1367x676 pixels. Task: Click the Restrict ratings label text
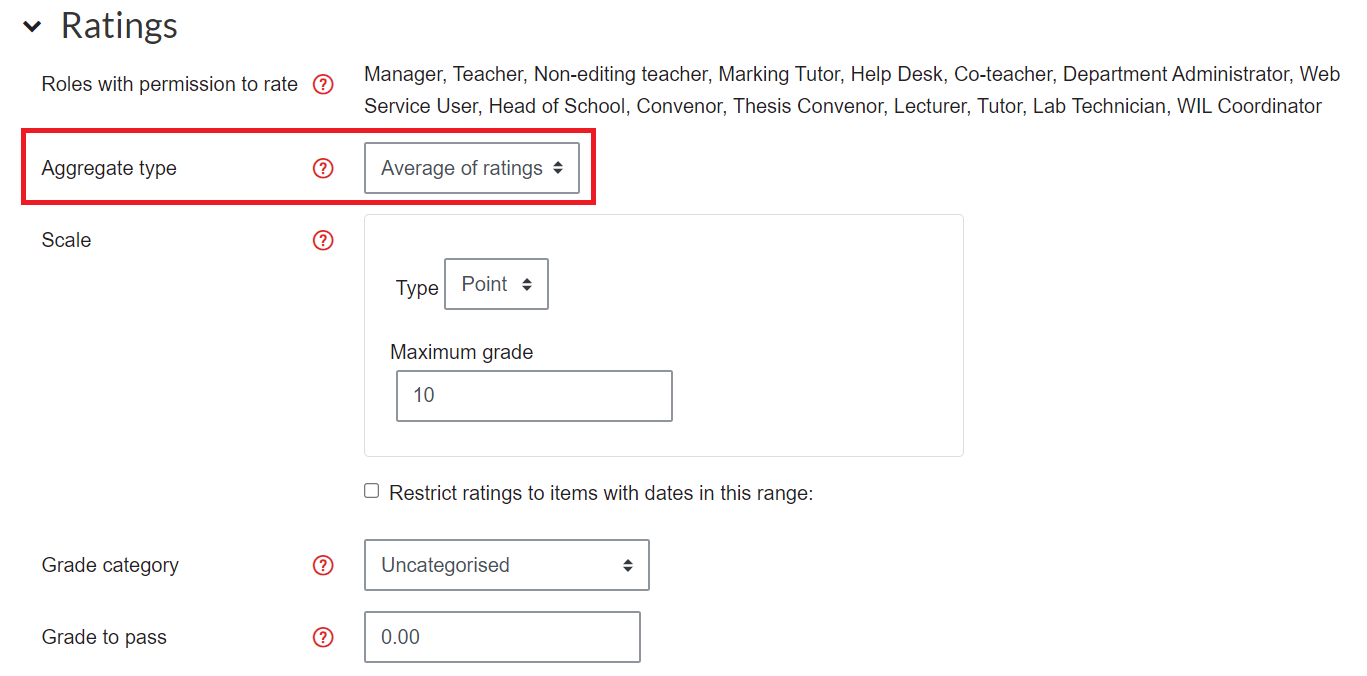point(601,493)
